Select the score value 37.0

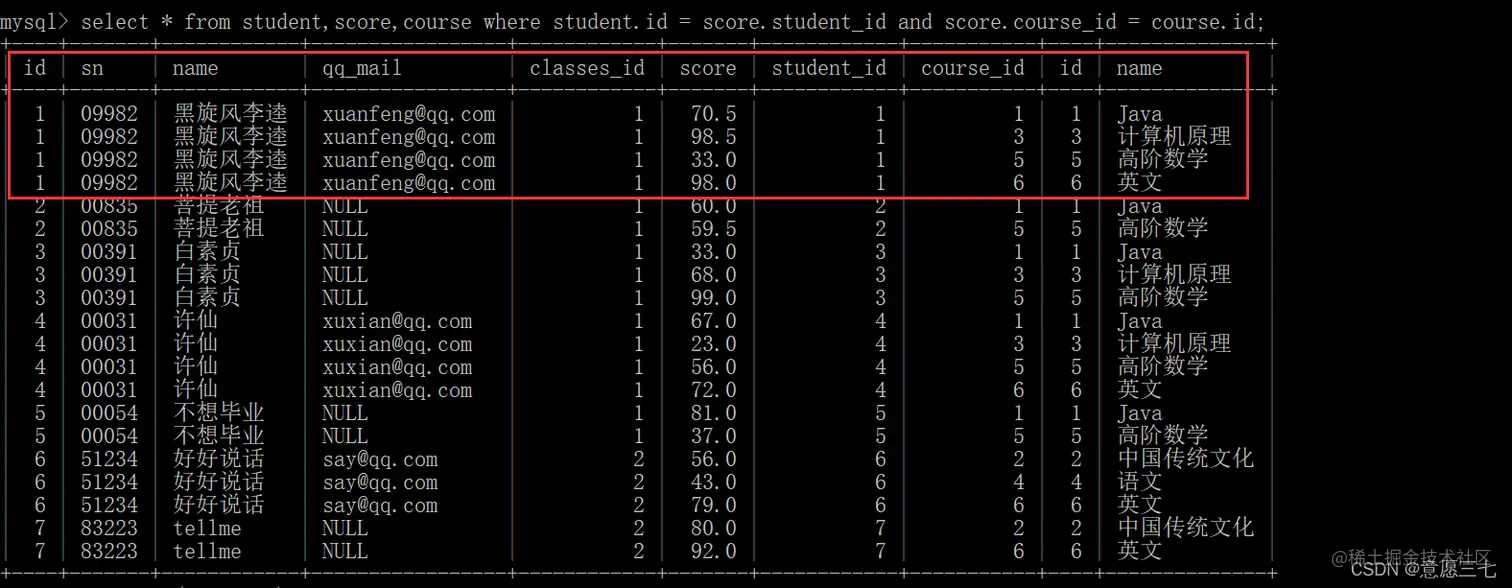[714, 436]
